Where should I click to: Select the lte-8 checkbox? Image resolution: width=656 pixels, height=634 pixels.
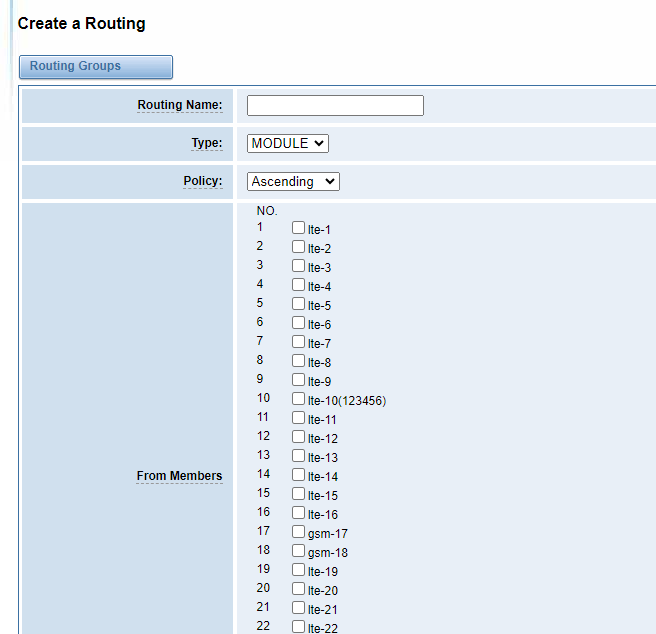pos(298,361)
